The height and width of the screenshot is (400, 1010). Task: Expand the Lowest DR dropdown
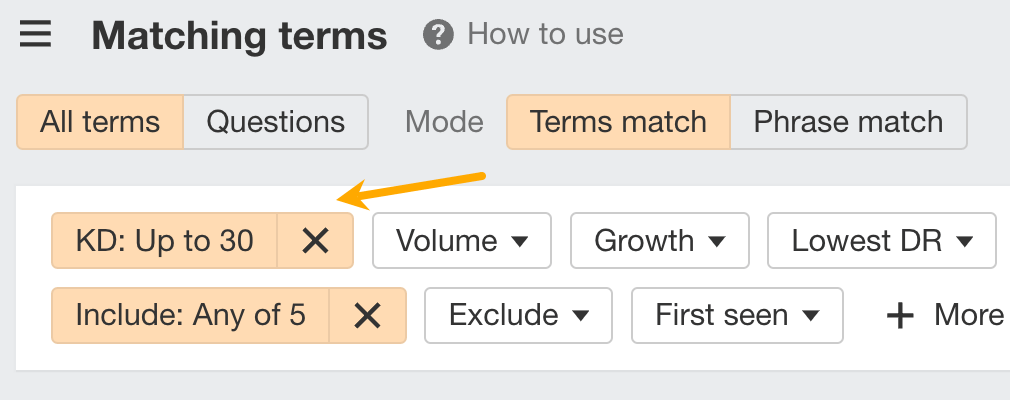tap(882, 241)
